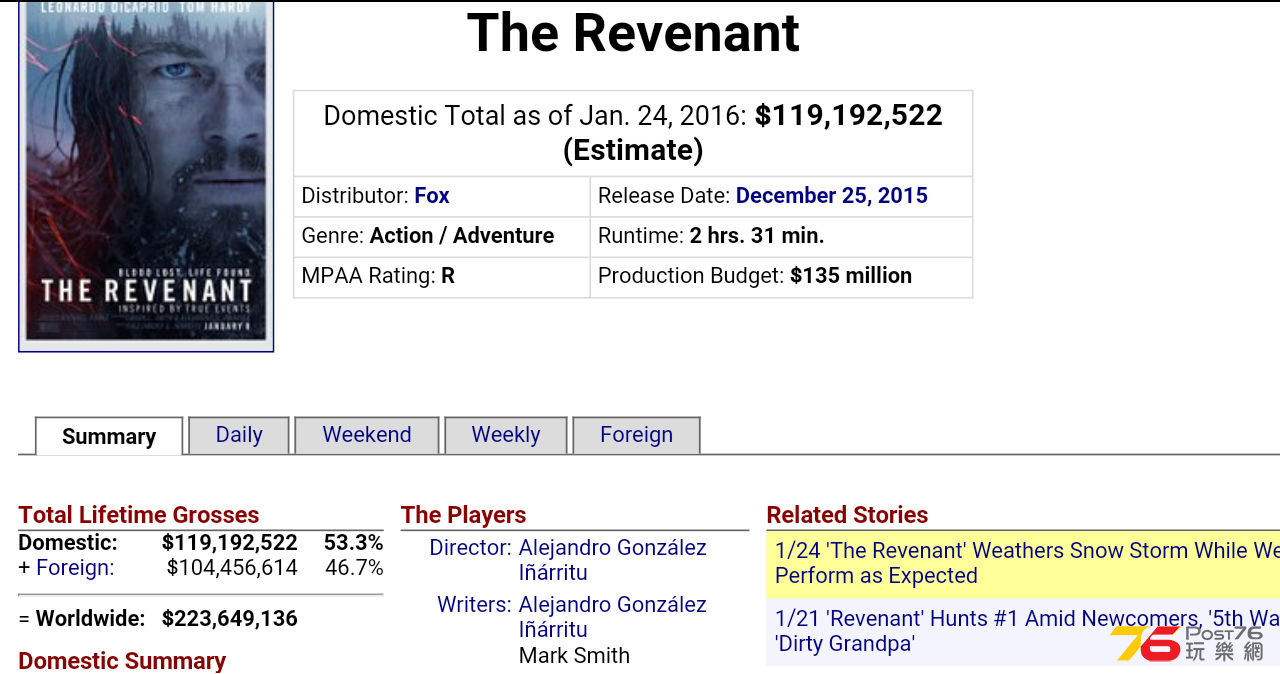1280x674 pixels.
Task: Switch to the Daily tab
Action: pos(239,435)
